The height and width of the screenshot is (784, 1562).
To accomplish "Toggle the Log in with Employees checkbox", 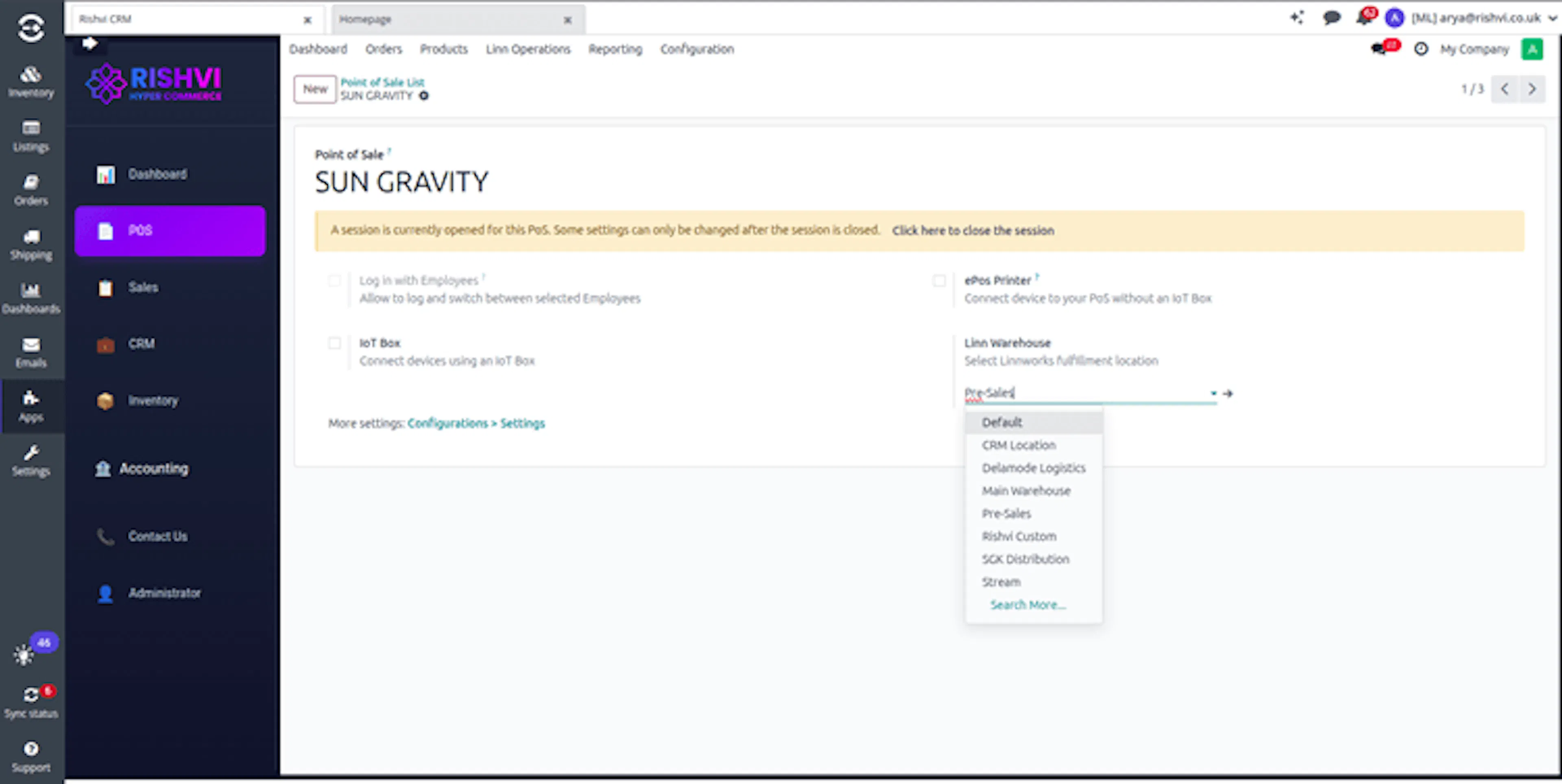I will [334, 281].
